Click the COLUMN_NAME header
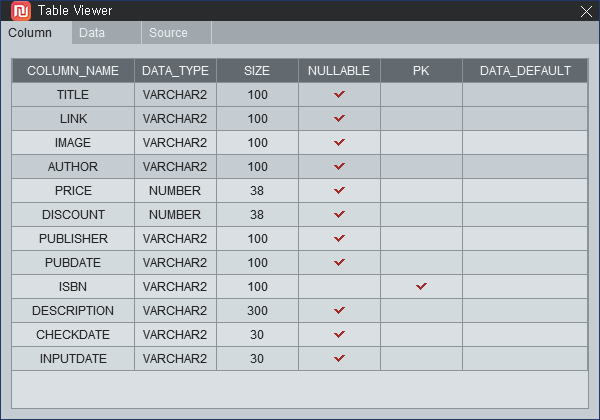 click(73, 71)
